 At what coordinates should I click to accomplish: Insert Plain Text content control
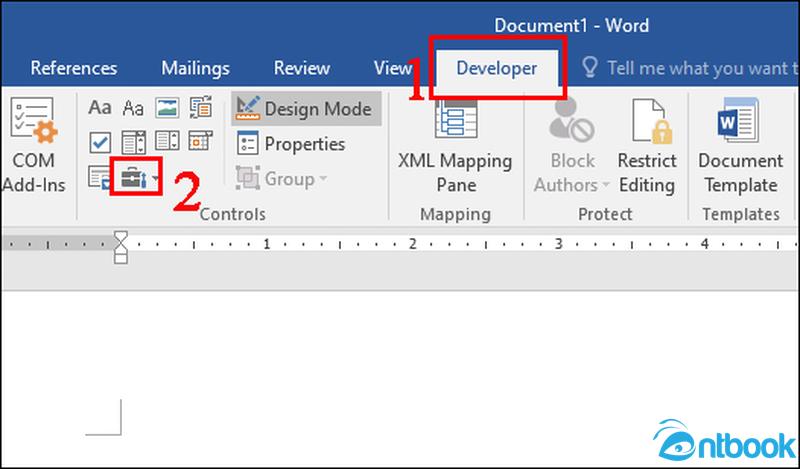(x=134, y=108)
